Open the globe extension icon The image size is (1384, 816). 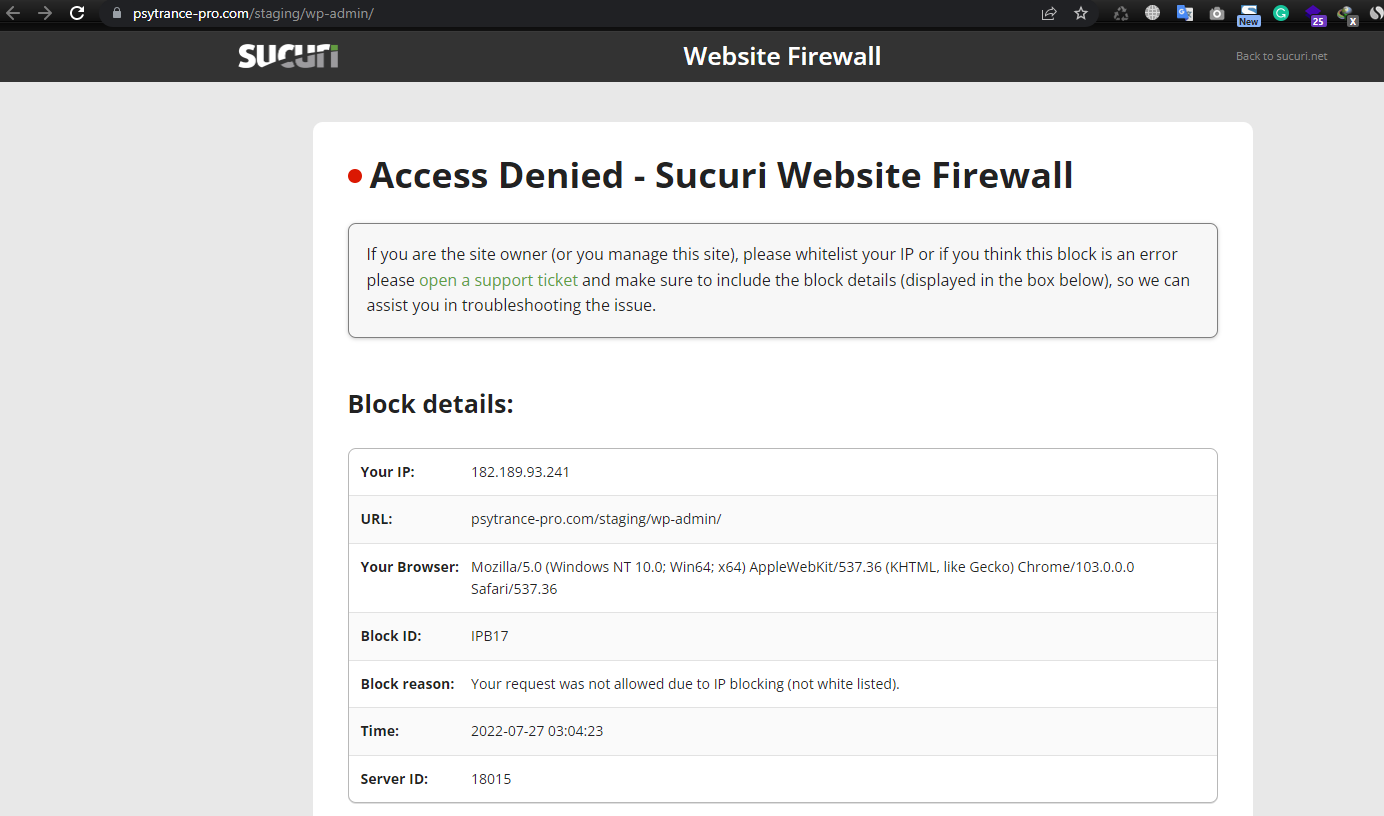1153,14
